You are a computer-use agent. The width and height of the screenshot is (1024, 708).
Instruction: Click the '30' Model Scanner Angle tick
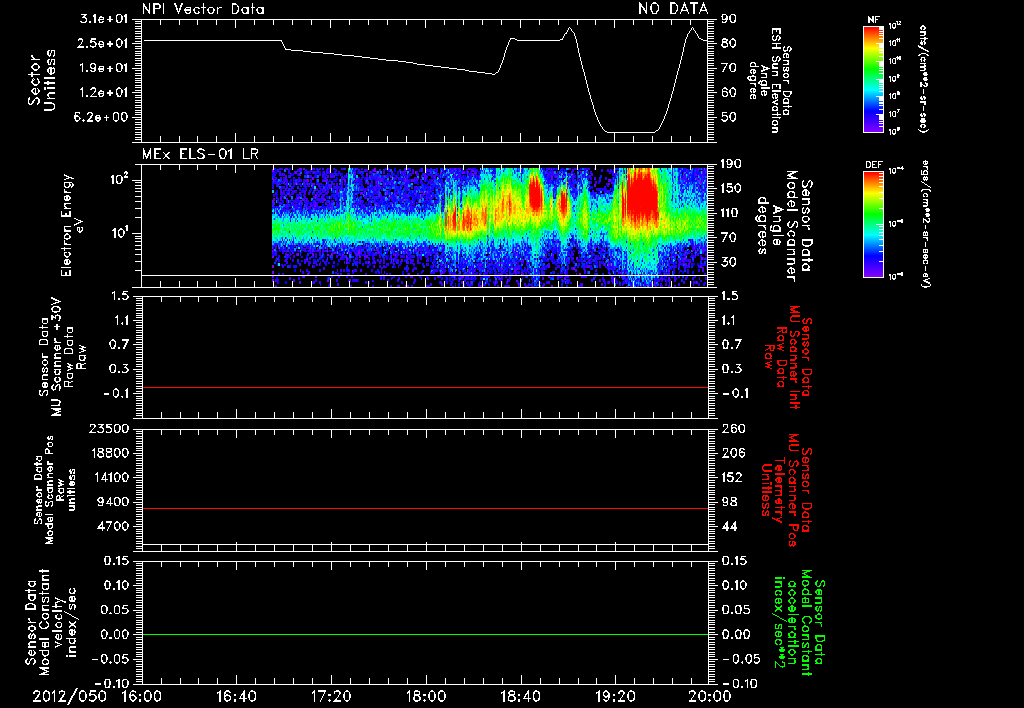729,262
